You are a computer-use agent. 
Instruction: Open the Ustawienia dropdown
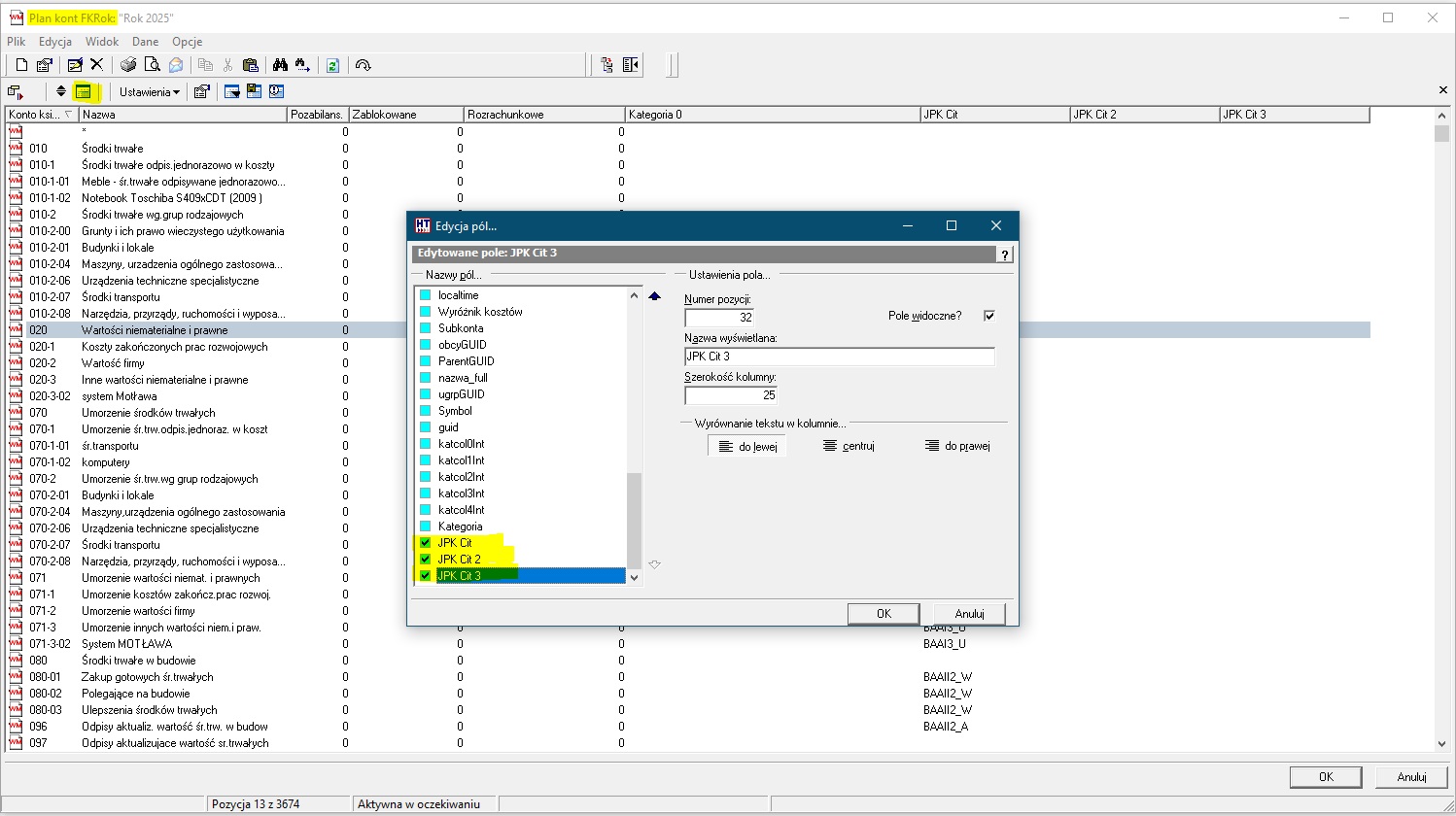(x=149, y=92)
